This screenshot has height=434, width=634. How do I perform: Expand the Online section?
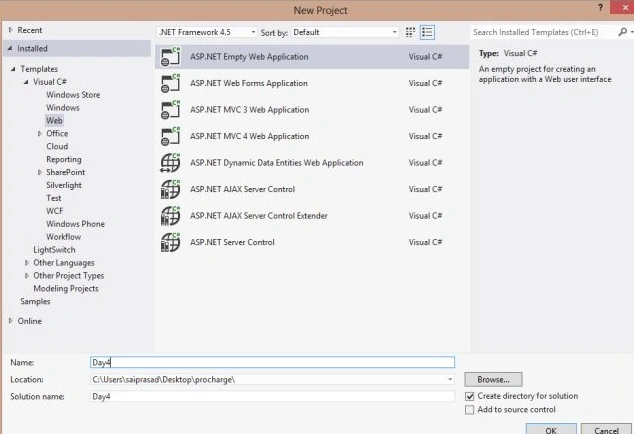pos(11,321)
